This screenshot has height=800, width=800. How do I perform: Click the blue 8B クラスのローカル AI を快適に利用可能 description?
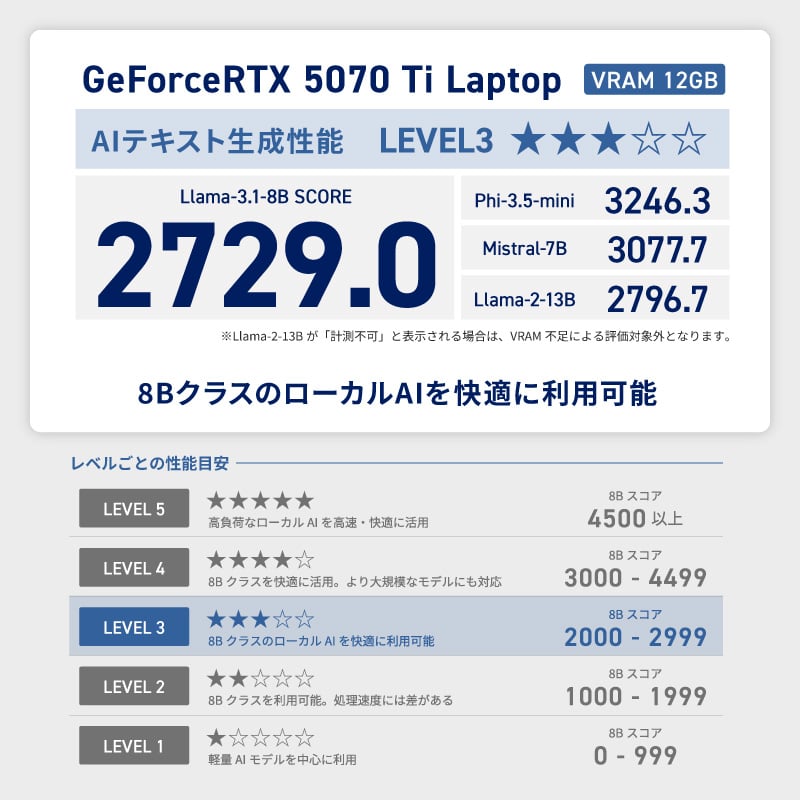[321, 641]
